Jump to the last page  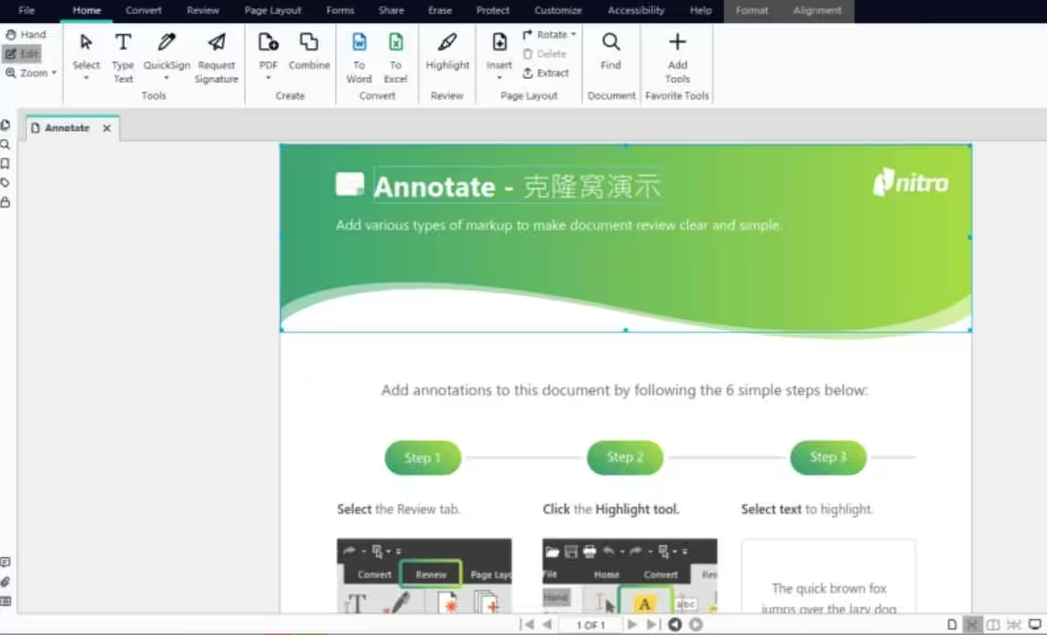pos(653,624)
